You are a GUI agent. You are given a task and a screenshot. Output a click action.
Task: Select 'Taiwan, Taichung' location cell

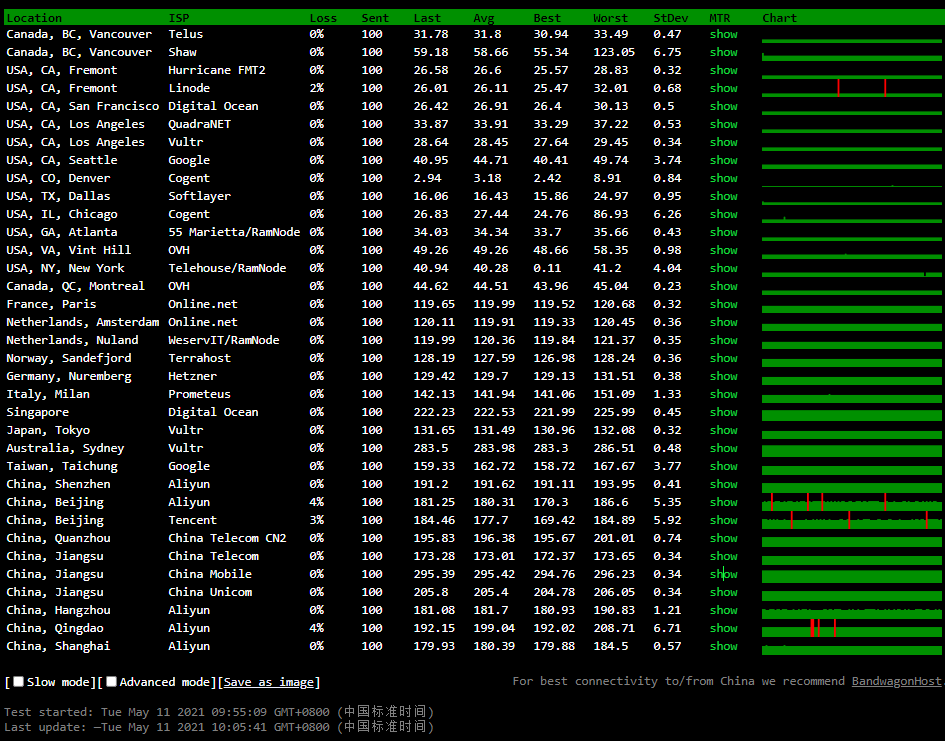coord(62,466)
